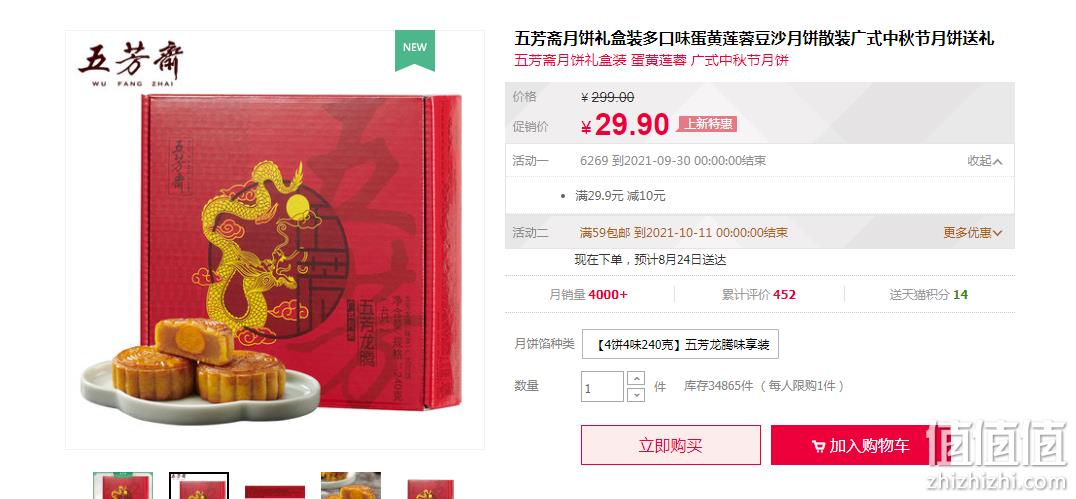Viewport: 1076px width, 499px height.
Task: Click the 送天猫积分 14 points info
Action: [x=928, y=294]
